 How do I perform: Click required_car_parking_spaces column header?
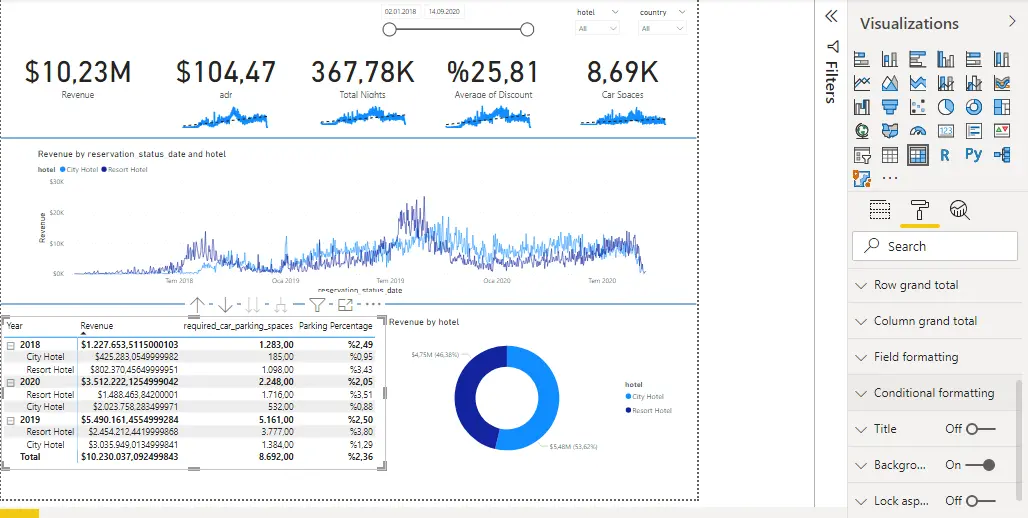(x=238, y=325)
